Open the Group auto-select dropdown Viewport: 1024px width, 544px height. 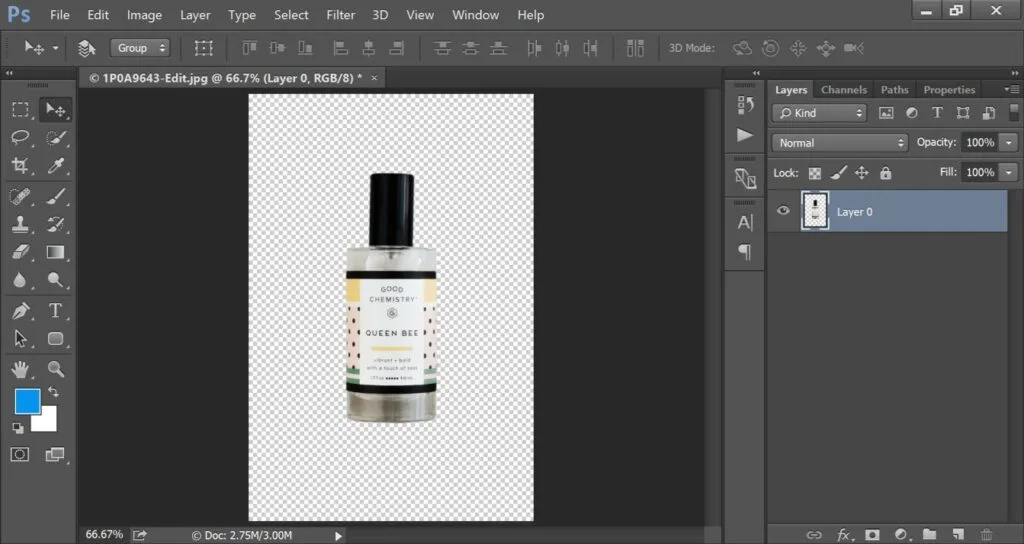(140, 48)
